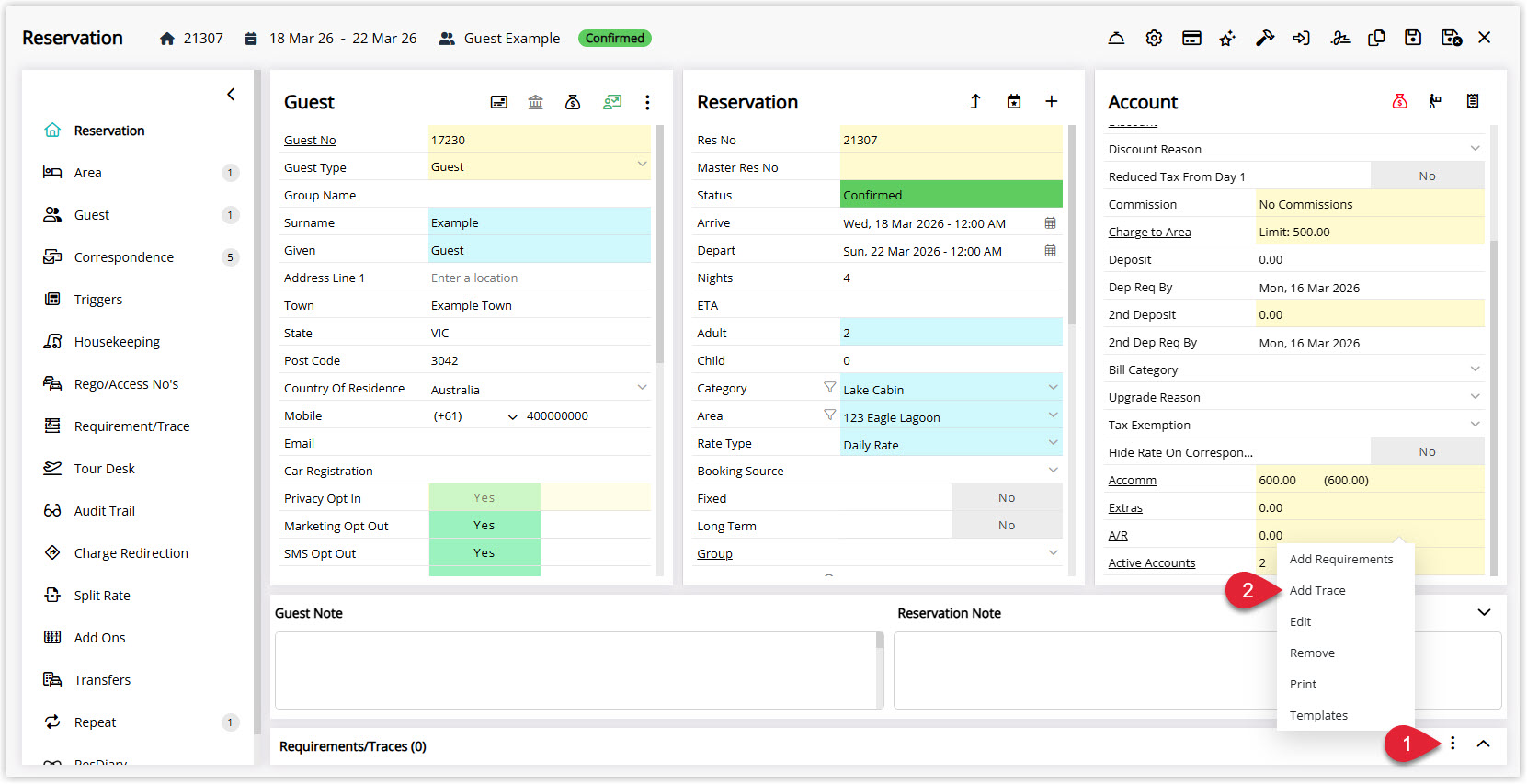Click the copy reservation icon in header

point(1376,38)
